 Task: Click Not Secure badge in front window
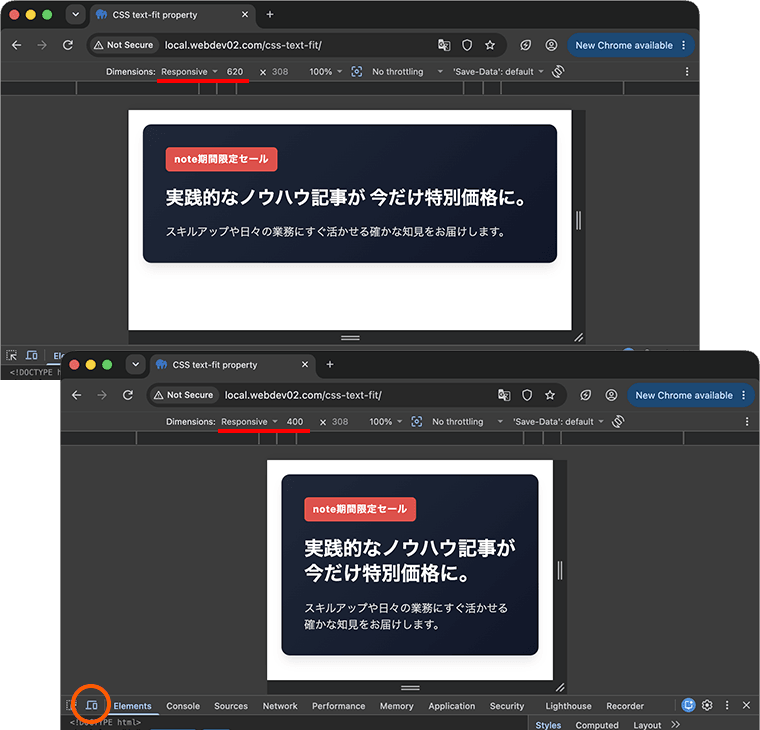coord(183,395)
